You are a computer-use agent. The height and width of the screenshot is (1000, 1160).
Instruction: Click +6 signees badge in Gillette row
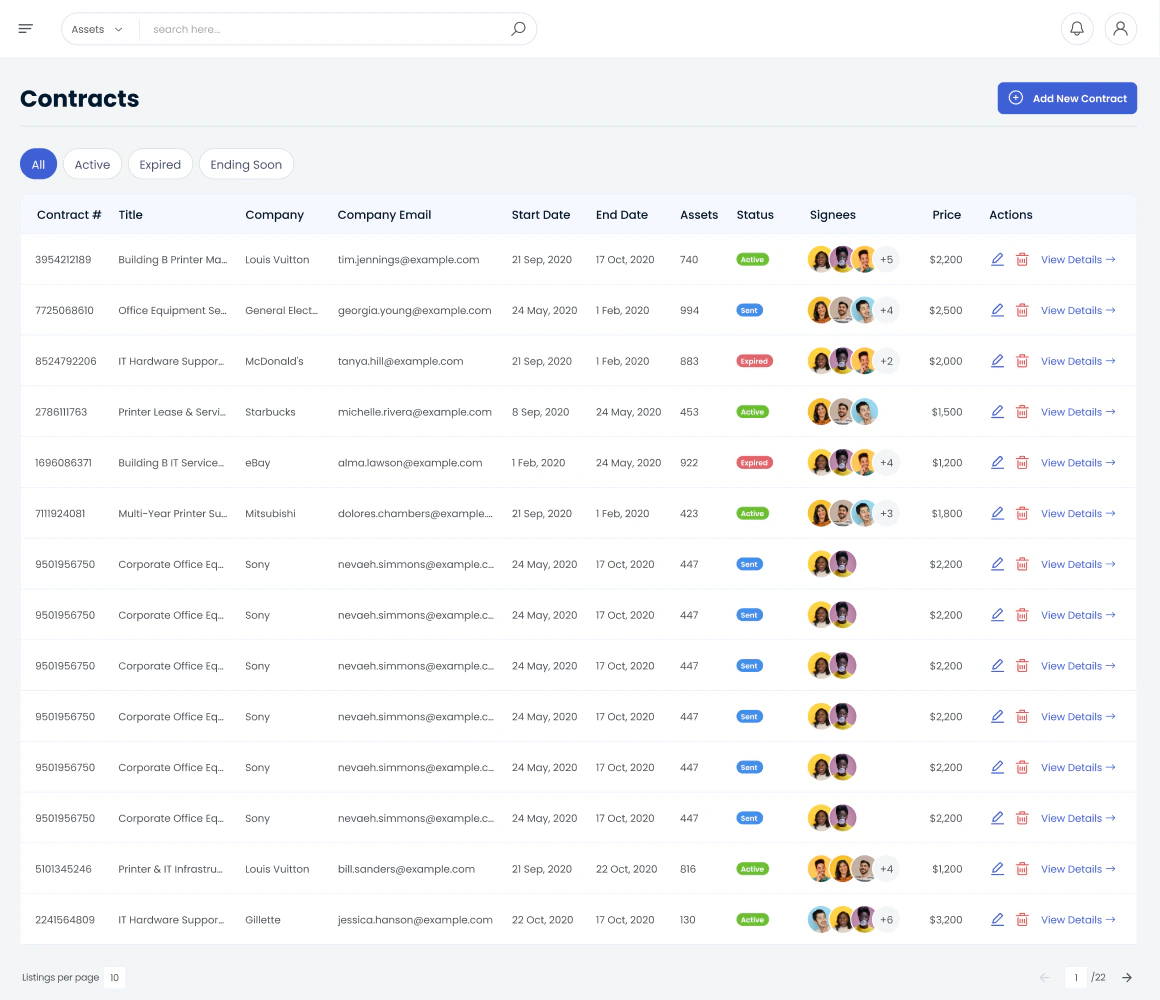(886, 920)
